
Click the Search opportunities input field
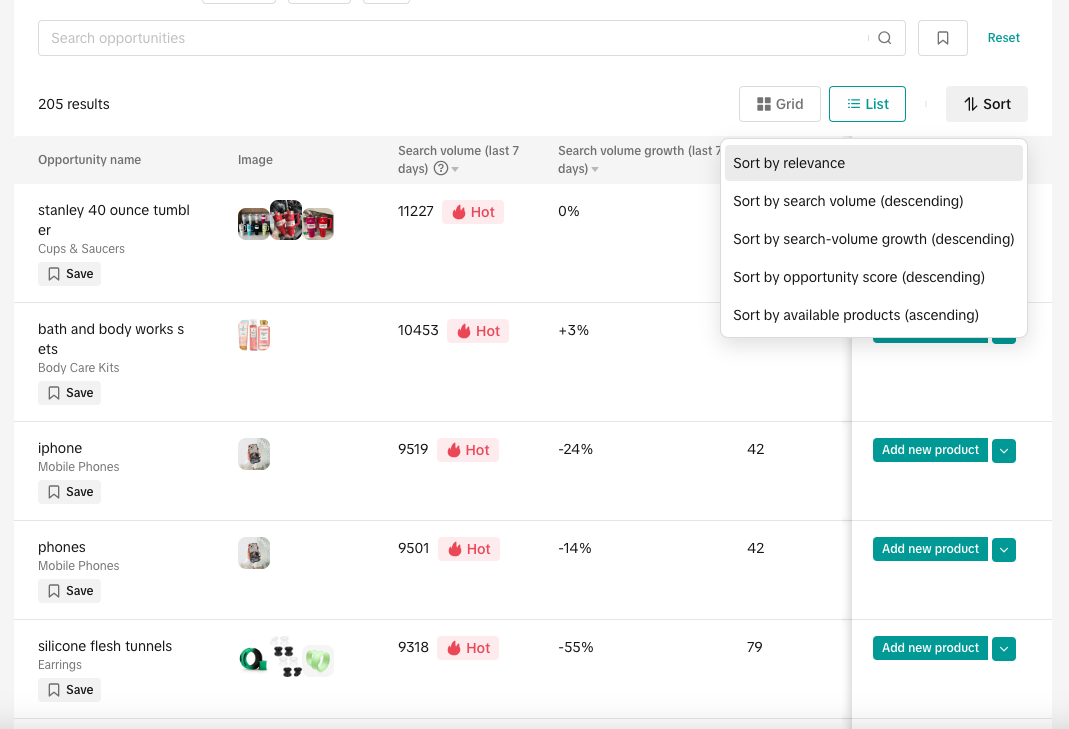(450, 38)
